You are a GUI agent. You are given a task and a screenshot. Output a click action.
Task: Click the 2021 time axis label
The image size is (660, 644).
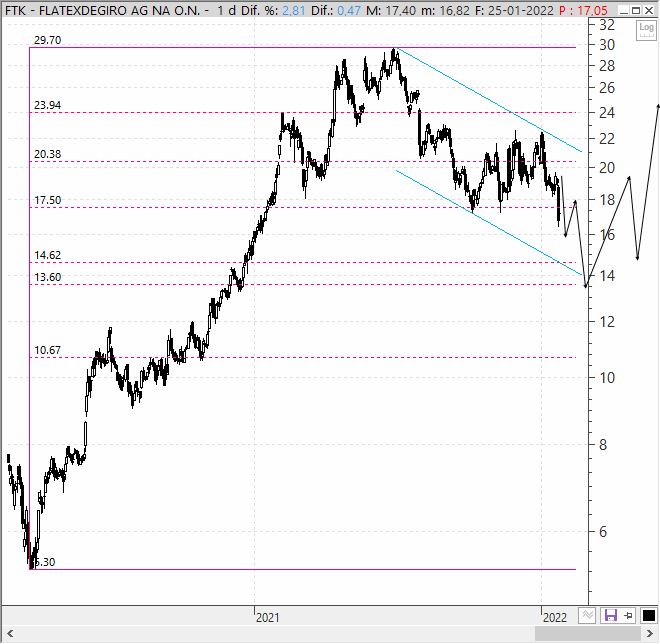pos(268,618)
